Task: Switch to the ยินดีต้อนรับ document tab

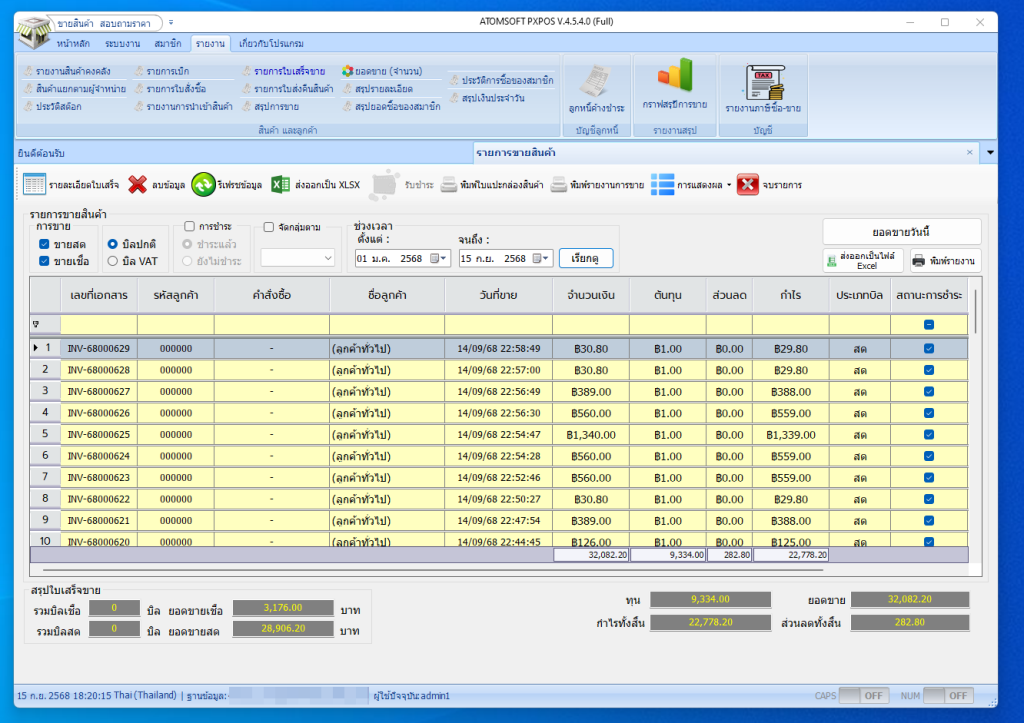Action: coord(41,153)
